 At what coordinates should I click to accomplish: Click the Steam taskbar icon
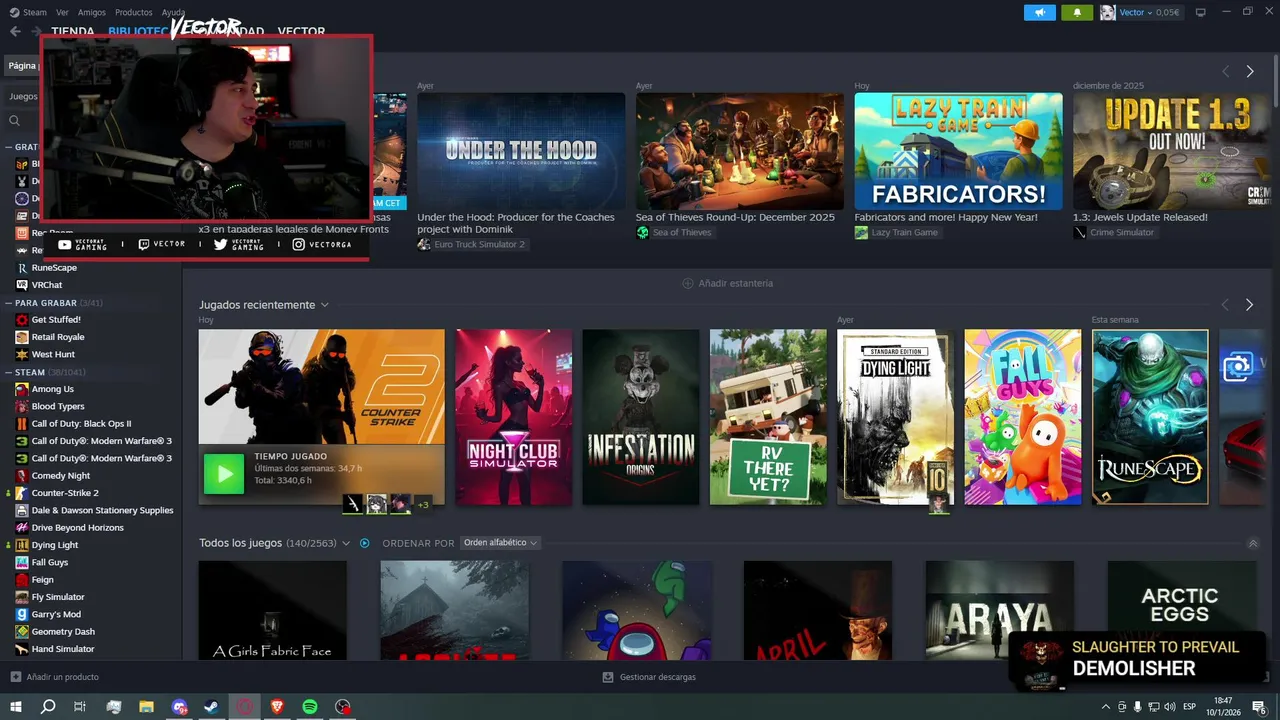[x=212, y=706]
